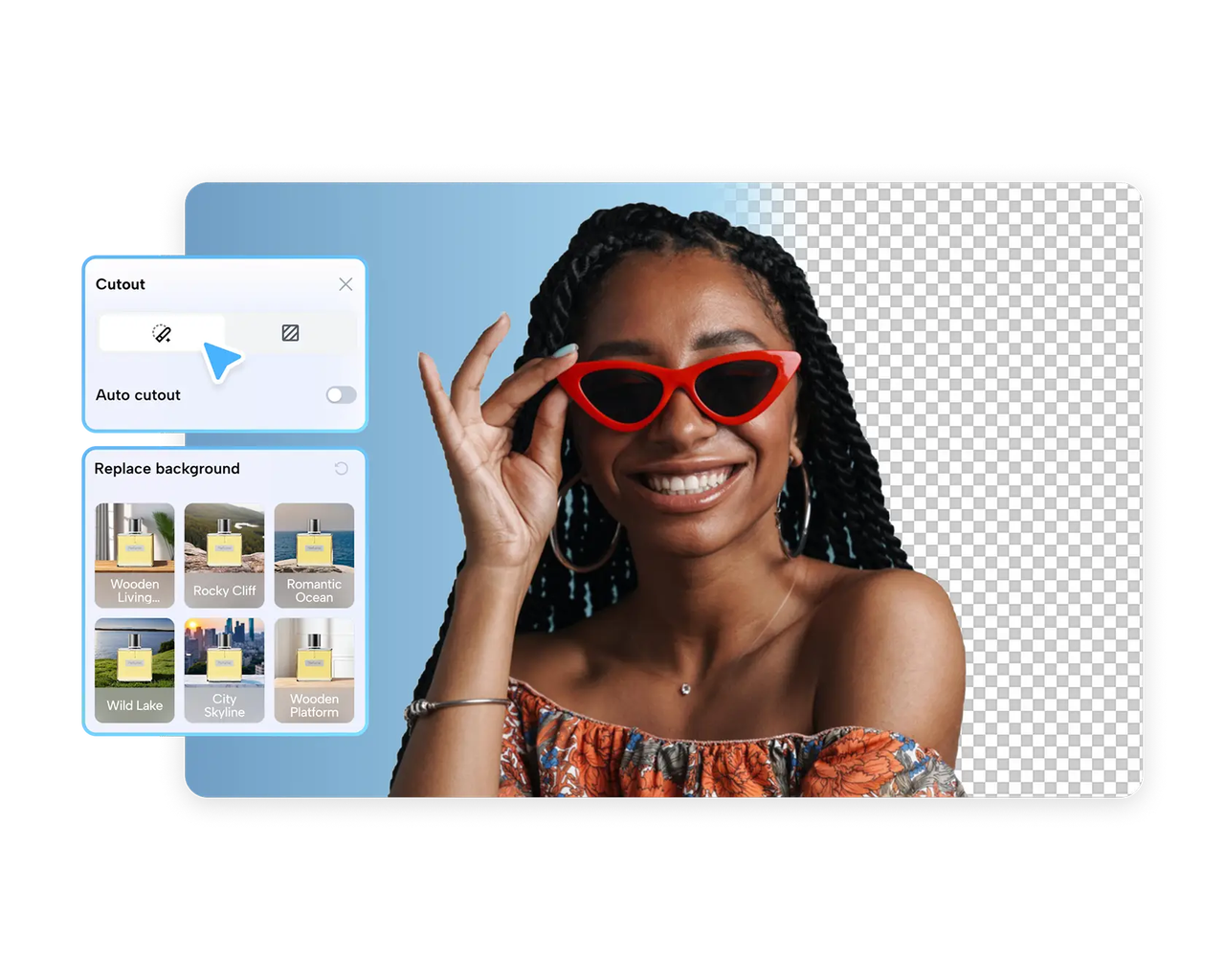Click the Replace background heading
The height and width of the screenshot is (980, 1225).
pos(167,469)
